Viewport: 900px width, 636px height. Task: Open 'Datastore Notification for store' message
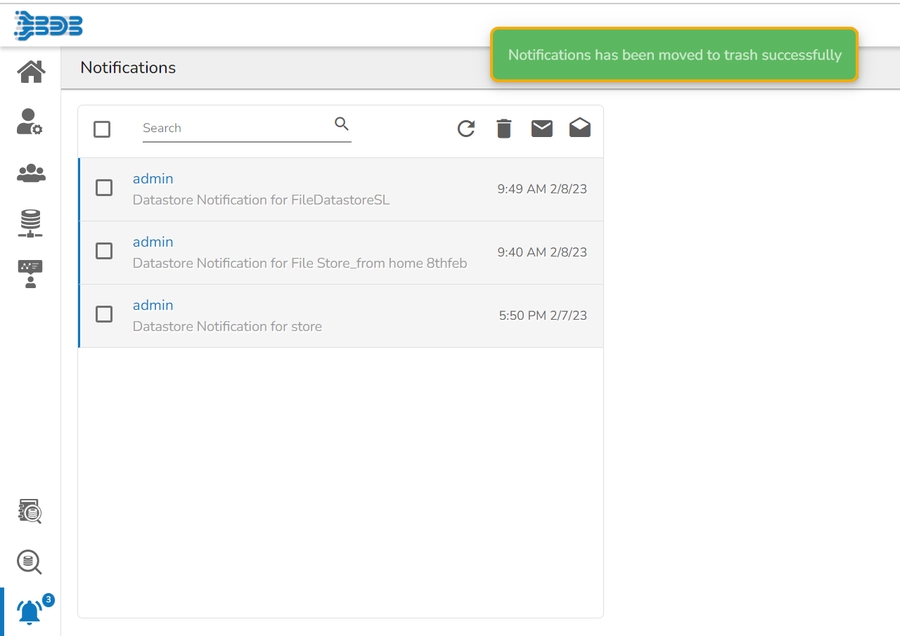pos(227,326)
